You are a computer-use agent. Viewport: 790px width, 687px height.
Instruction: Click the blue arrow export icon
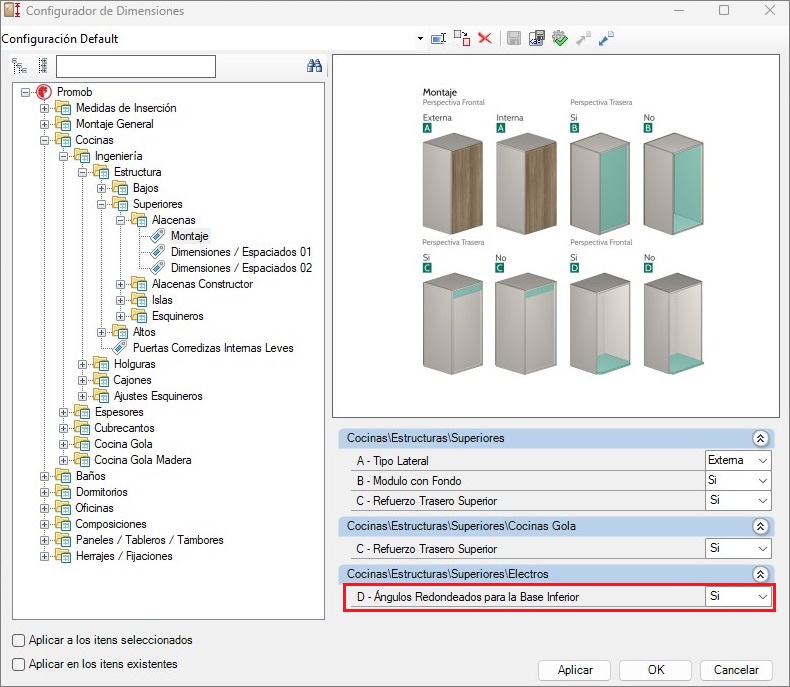point(606,38)
